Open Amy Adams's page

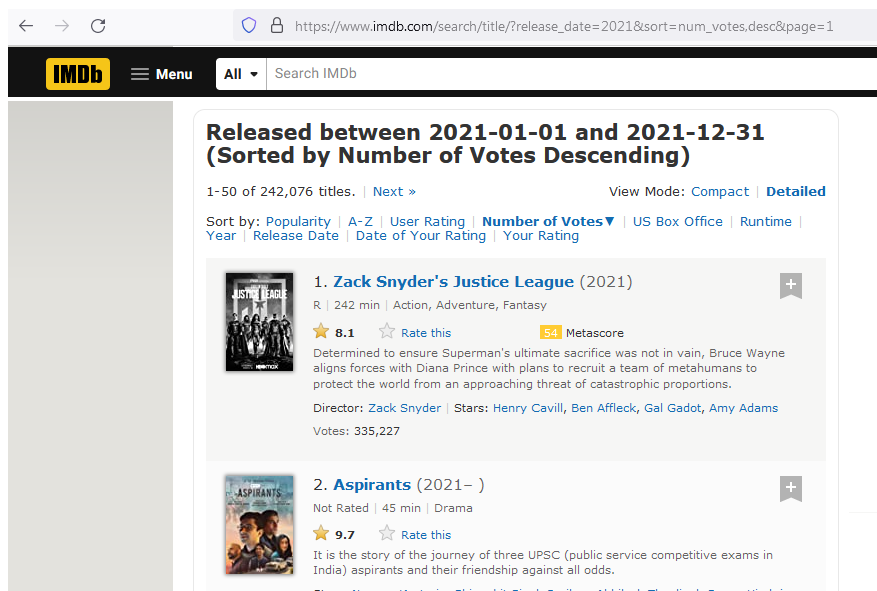pos(743,408)
